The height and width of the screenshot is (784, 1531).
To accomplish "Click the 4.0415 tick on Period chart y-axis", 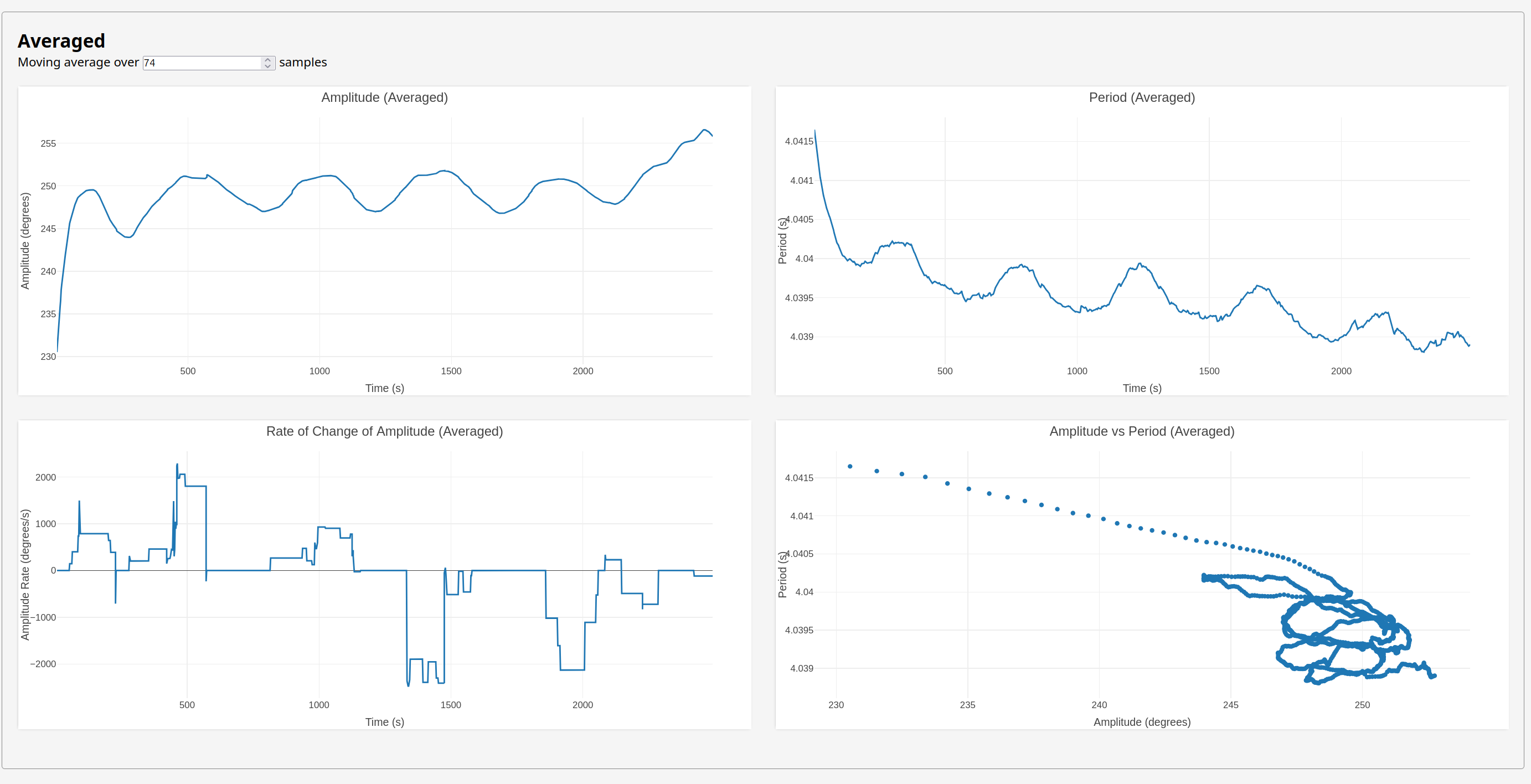I will tap(799, 142).
